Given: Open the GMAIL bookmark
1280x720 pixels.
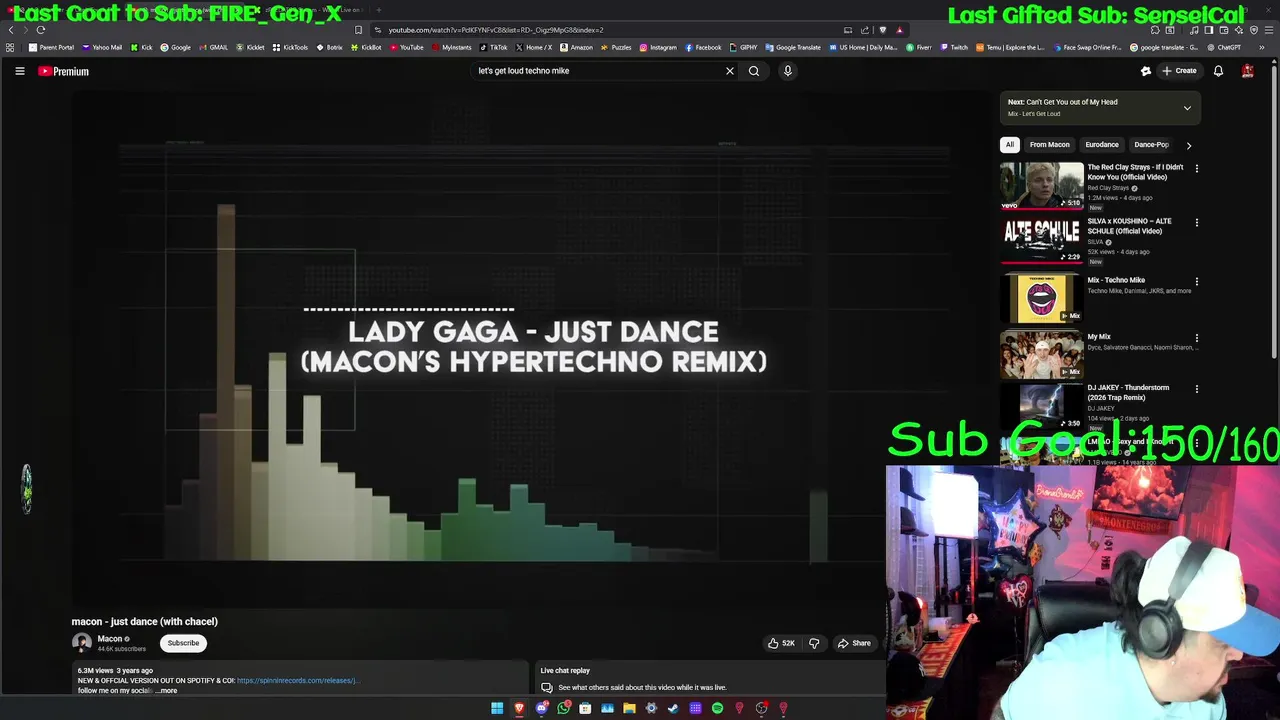Looking at the screenshot, I should (x=213, y=47).
